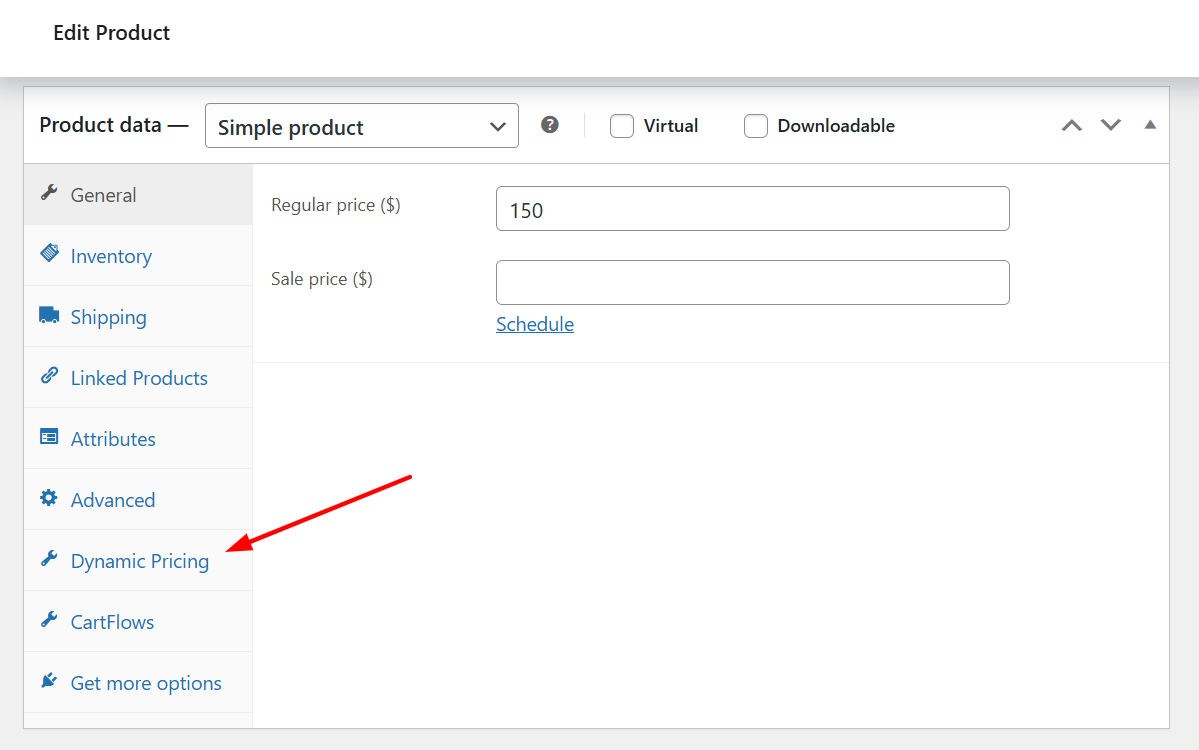Select the Inventory tab label
This screenshot has width=1199, height=750.
tap(111, 256)
